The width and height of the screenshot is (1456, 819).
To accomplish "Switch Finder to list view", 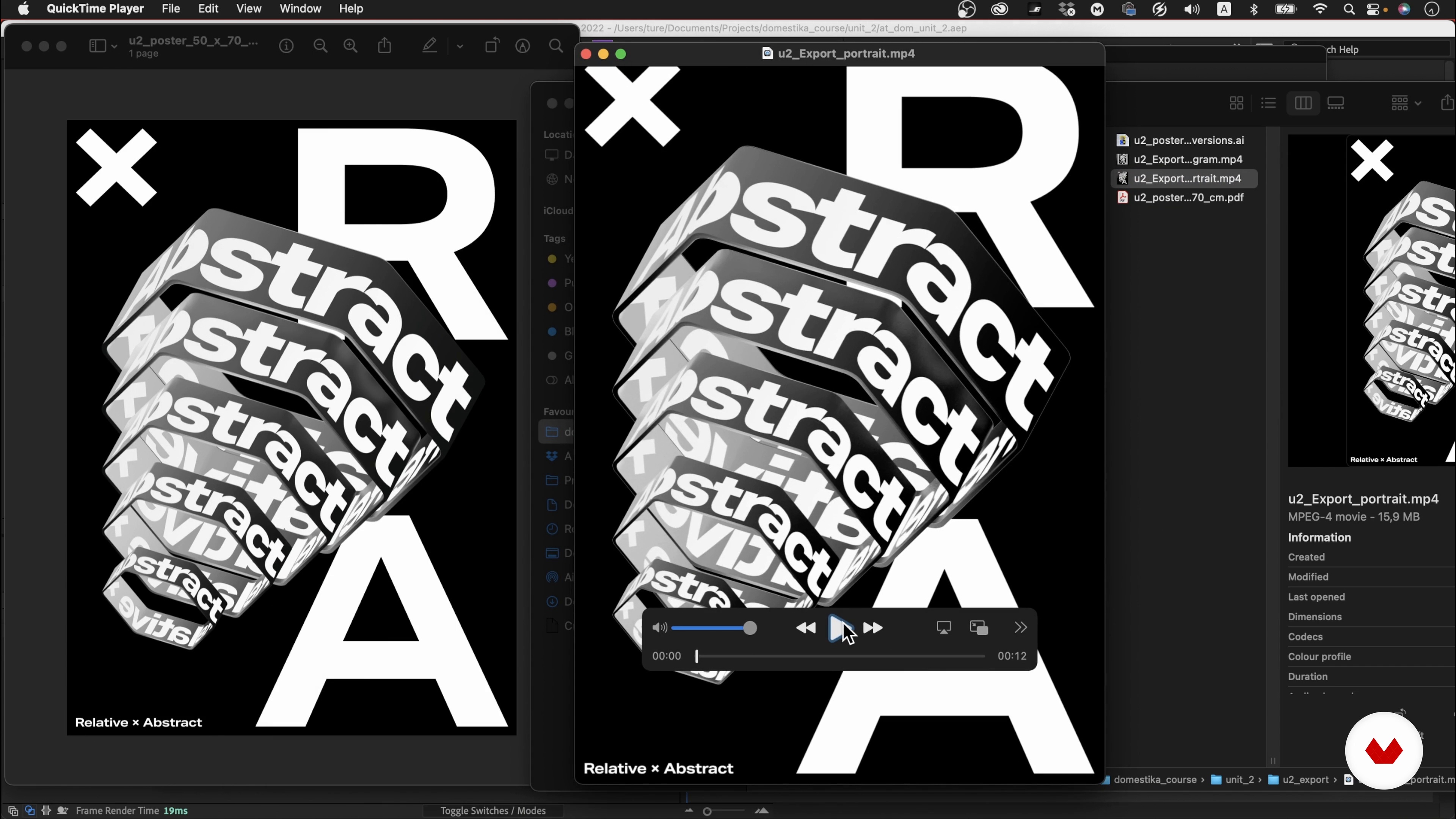I will tap(1269, 103).
